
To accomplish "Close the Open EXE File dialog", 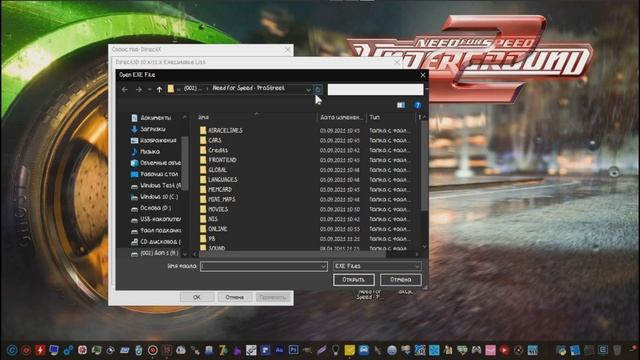I will [423, 75].
